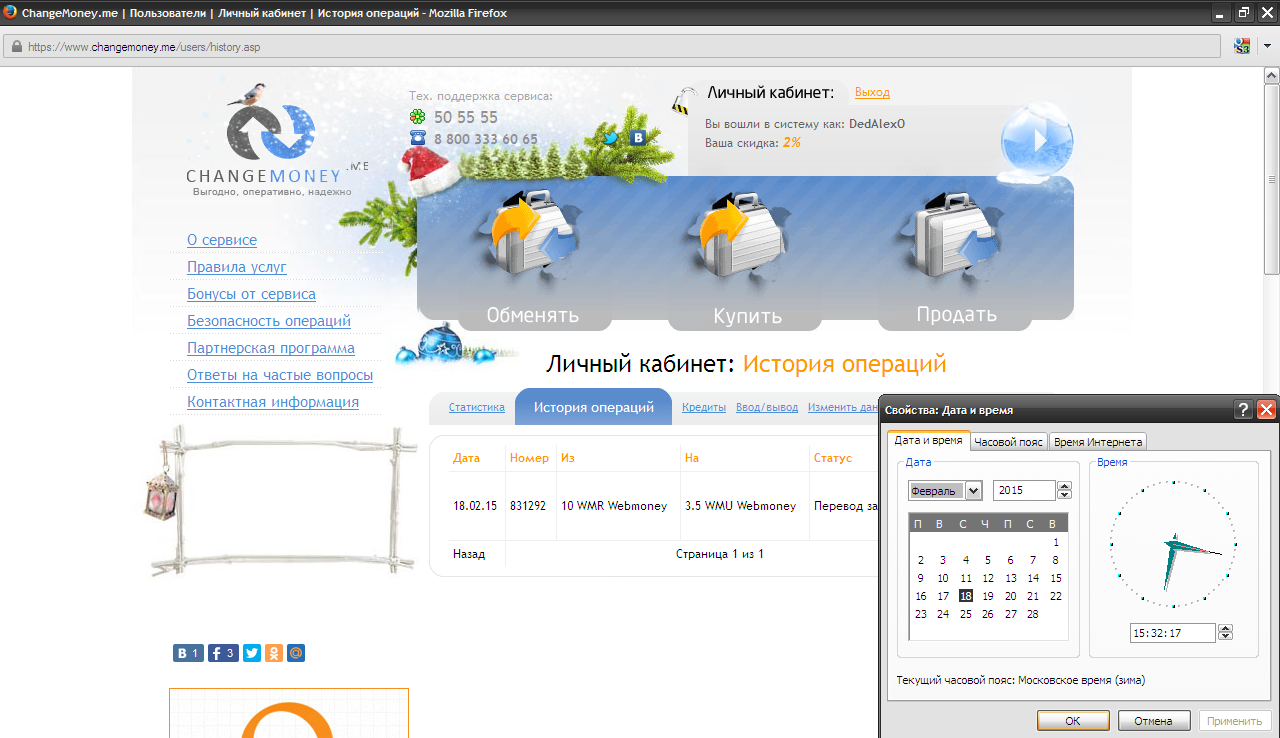Open Ответы на частые вопросы link
The width and height of the screenshot is (1280, 738).
(x=280, y=375)
